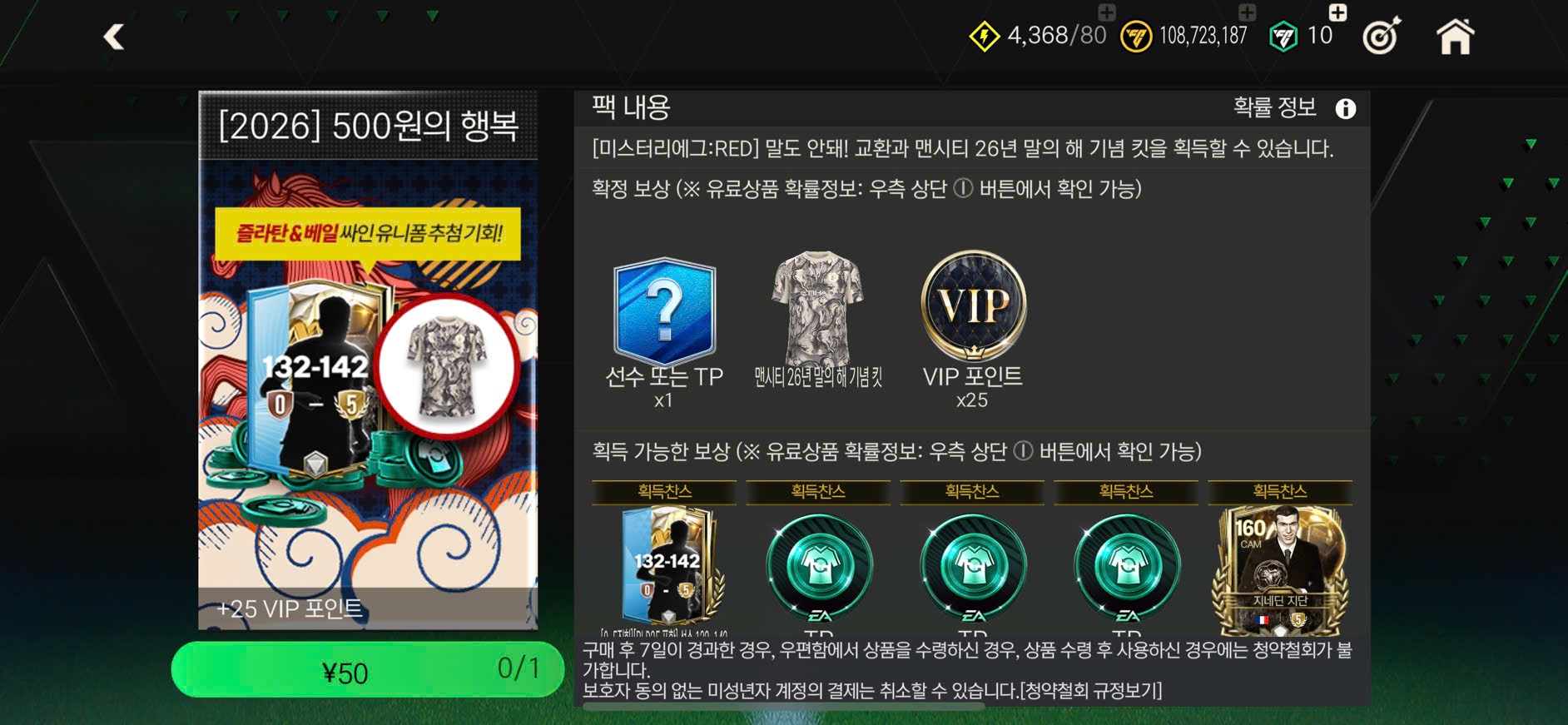Go back using the left arrow

click(114, 37)
